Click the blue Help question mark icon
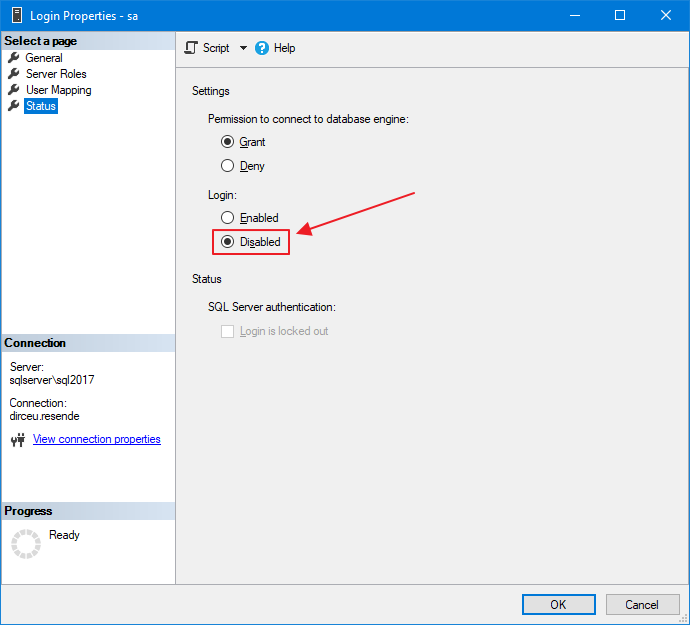The height and width of the screenshot is (625, 690). coord(262,48)
